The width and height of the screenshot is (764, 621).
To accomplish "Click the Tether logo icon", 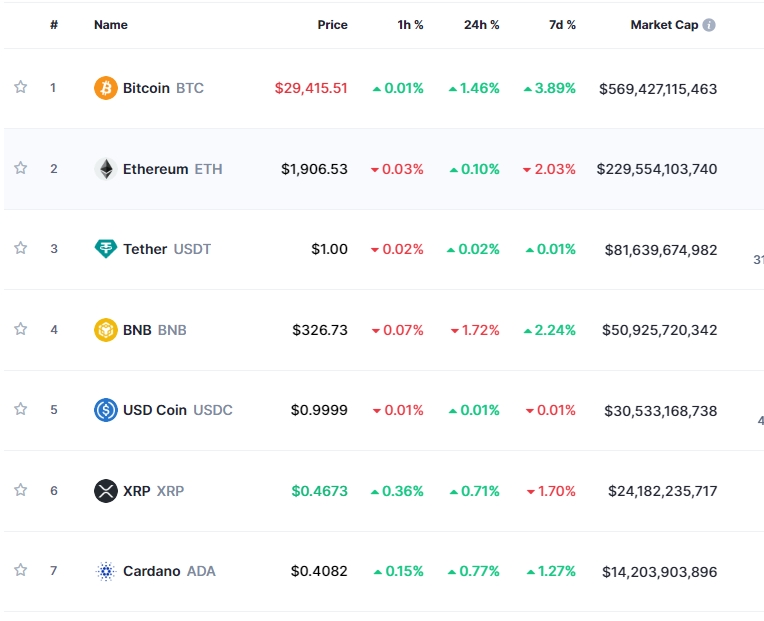I will tap(105, 249).
